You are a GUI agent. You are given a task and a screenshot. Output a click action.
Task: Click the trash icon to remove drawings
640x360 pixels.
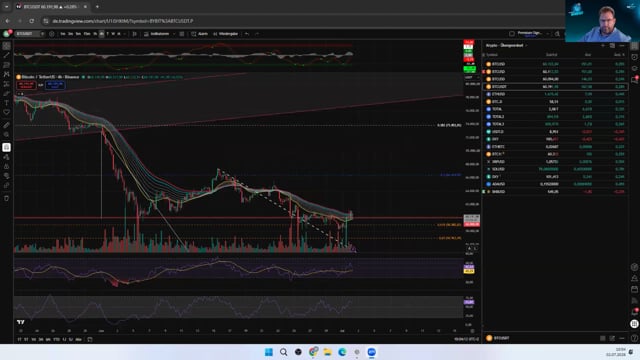(x=7, y=198)
